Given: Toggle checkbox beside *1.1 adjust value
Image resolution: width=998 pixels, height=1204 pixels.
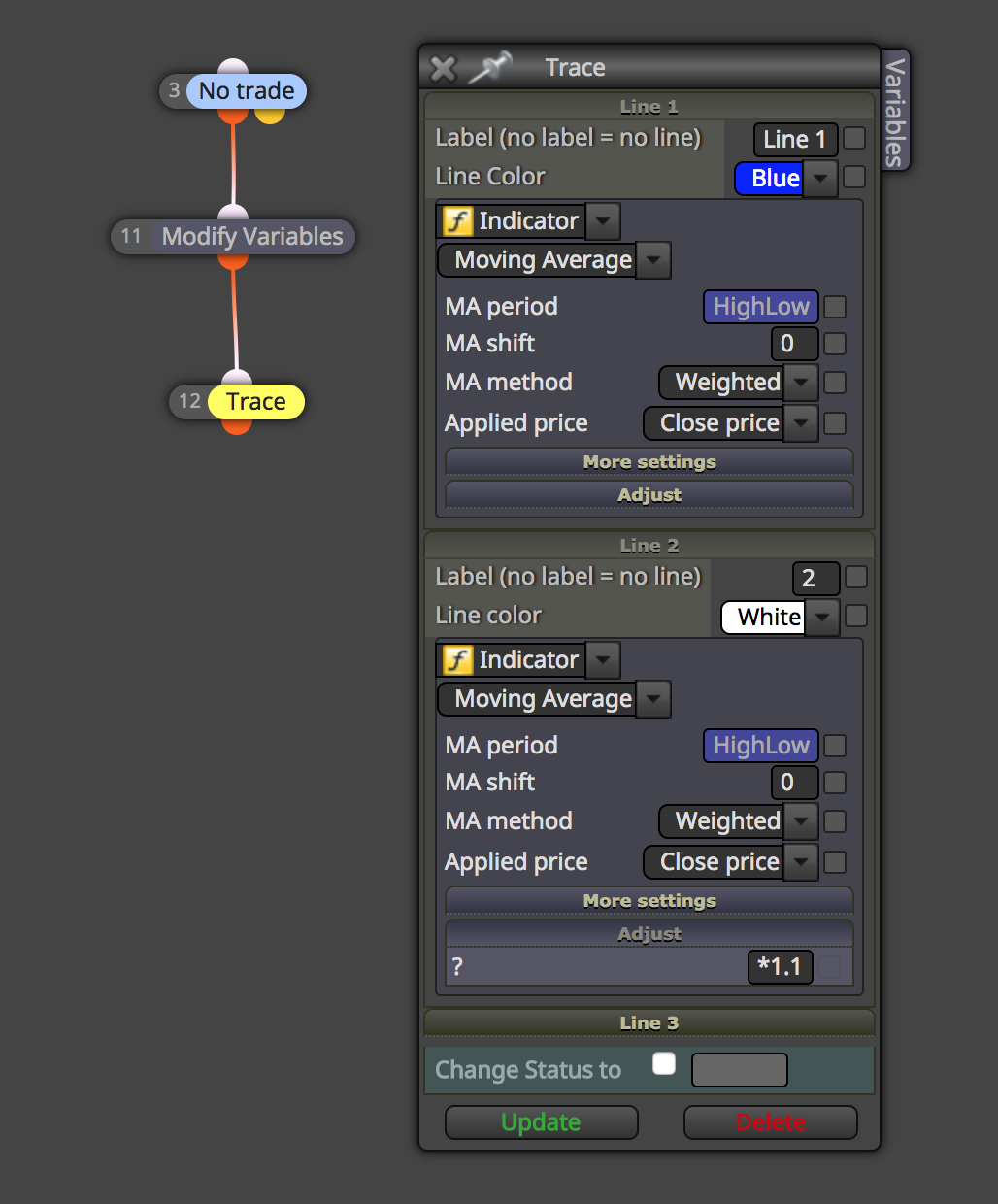Looking at the screenshot, I should 829,967.
